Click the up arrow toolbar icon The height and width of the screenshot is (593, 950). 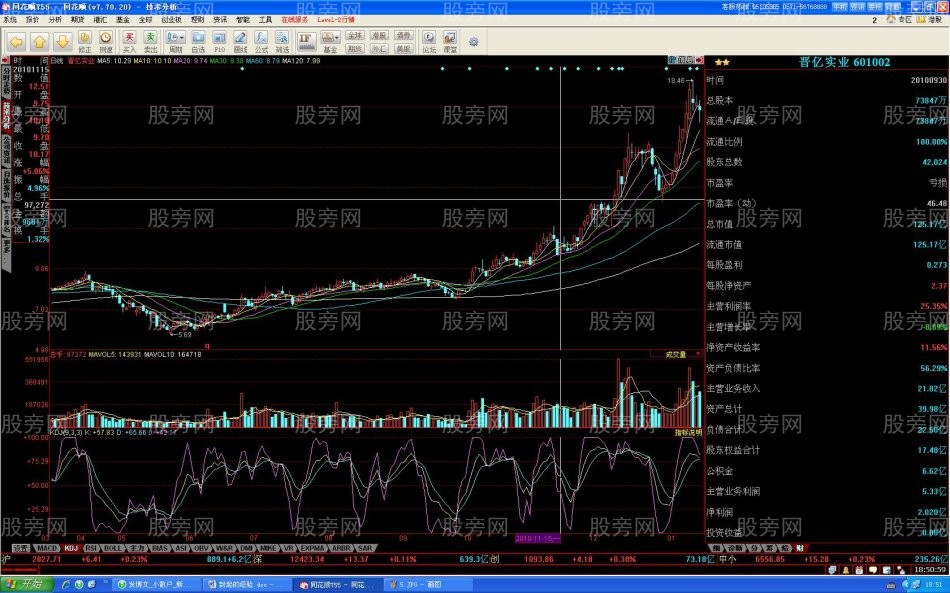click(x=39, y=42)
